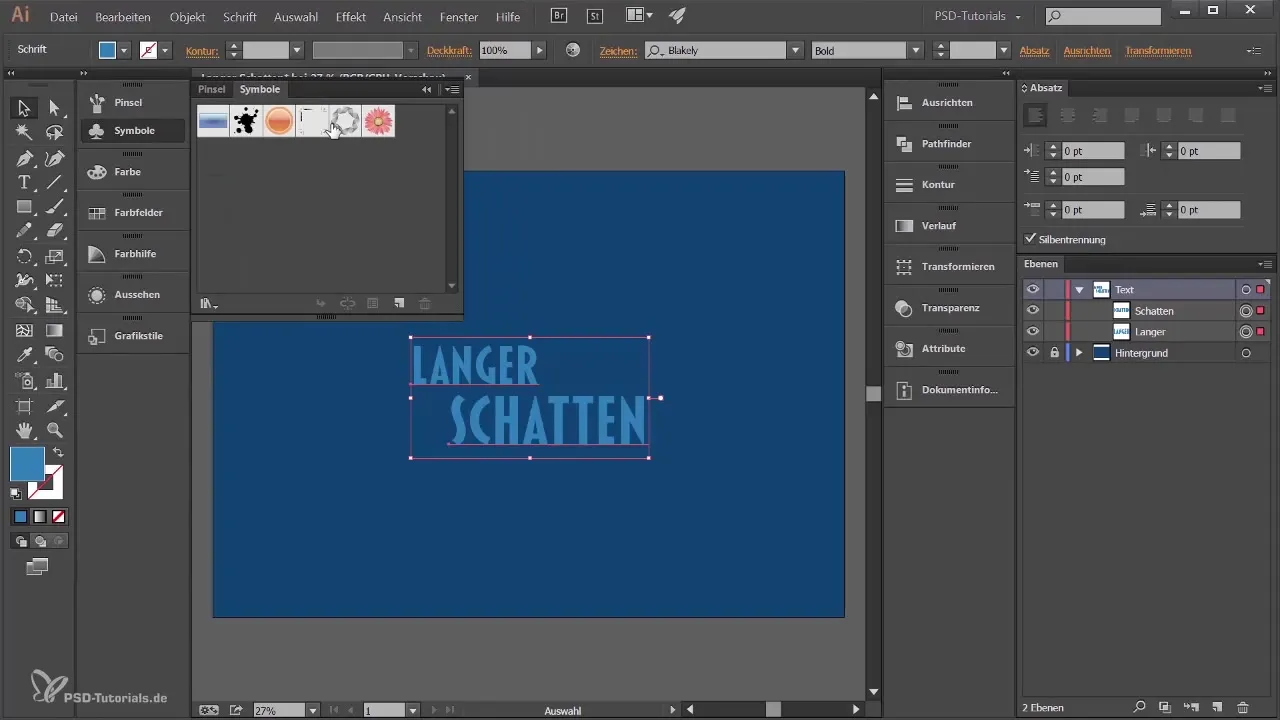Select the Line Segment tool
Screen dimensions: 1280x720
(x=55, y=182)
